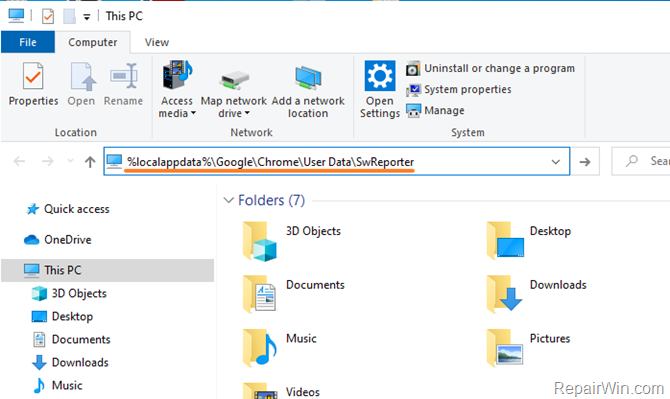The height and width of the screenshot is (399, 670).
Task: Open Customize Quick Access Toolbar dropdown
Action: (x=87, y=17)
